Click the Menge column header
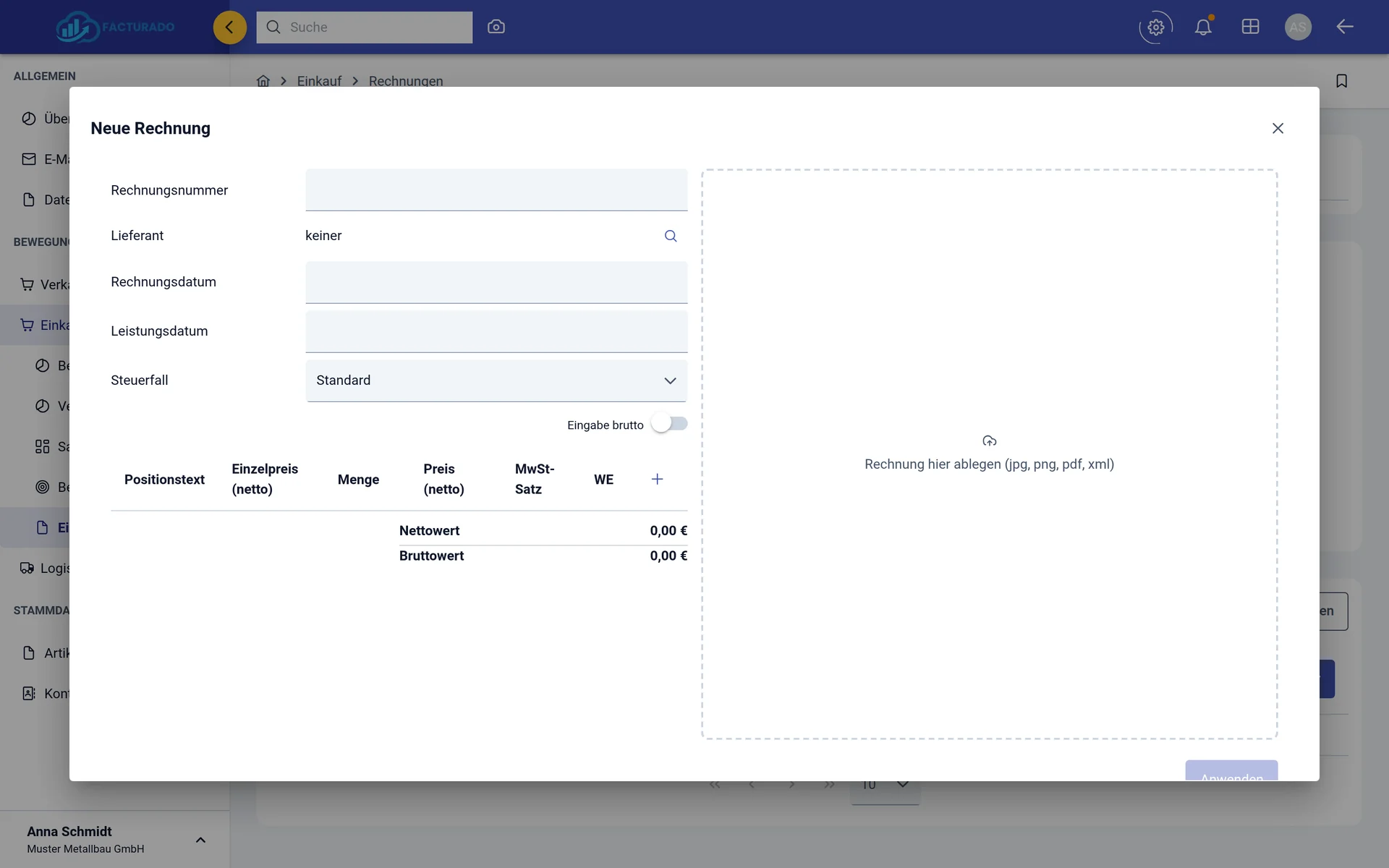 [358, 480]
